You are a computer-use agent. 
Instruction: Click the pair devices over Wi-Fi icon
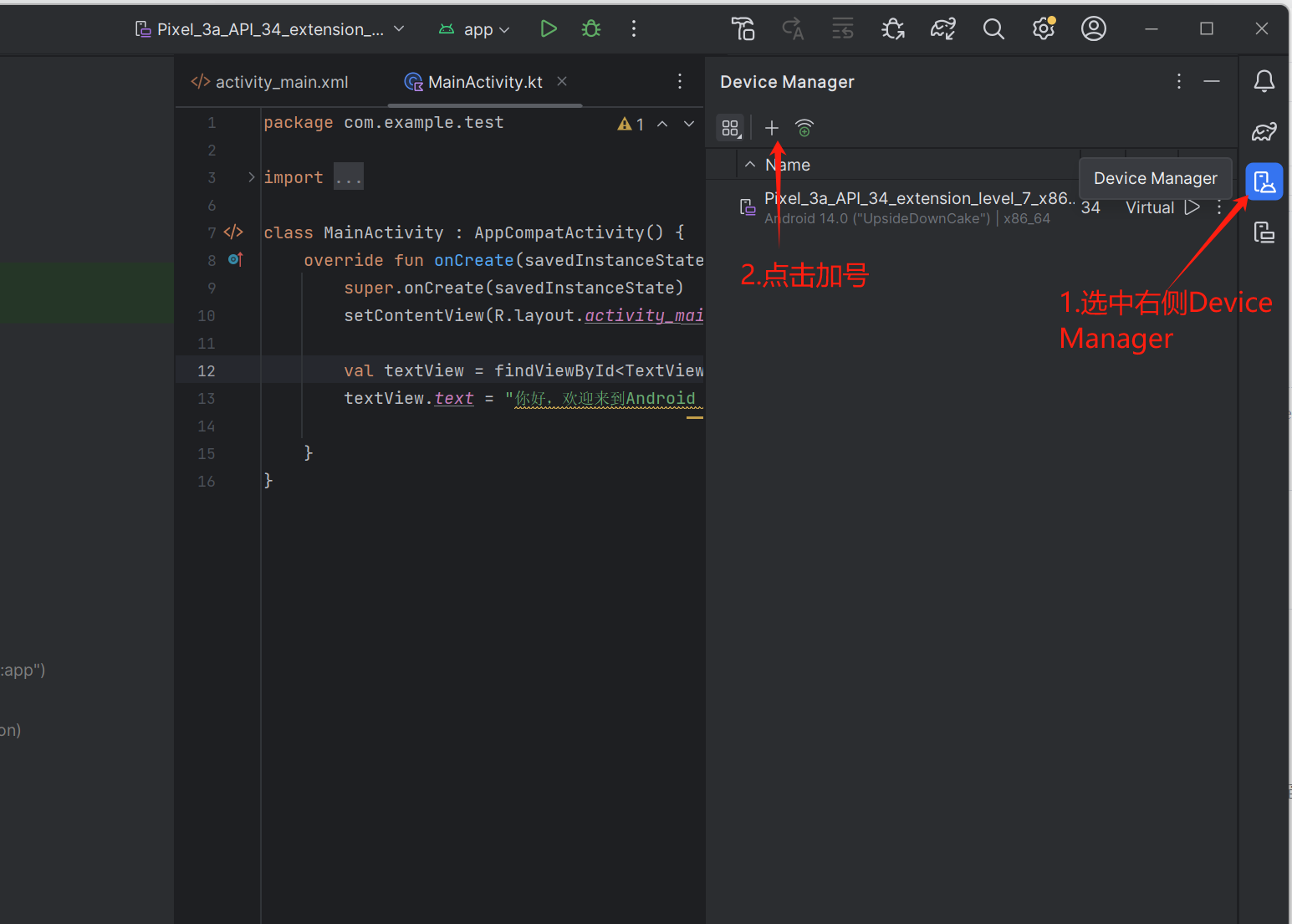(804, 128)
